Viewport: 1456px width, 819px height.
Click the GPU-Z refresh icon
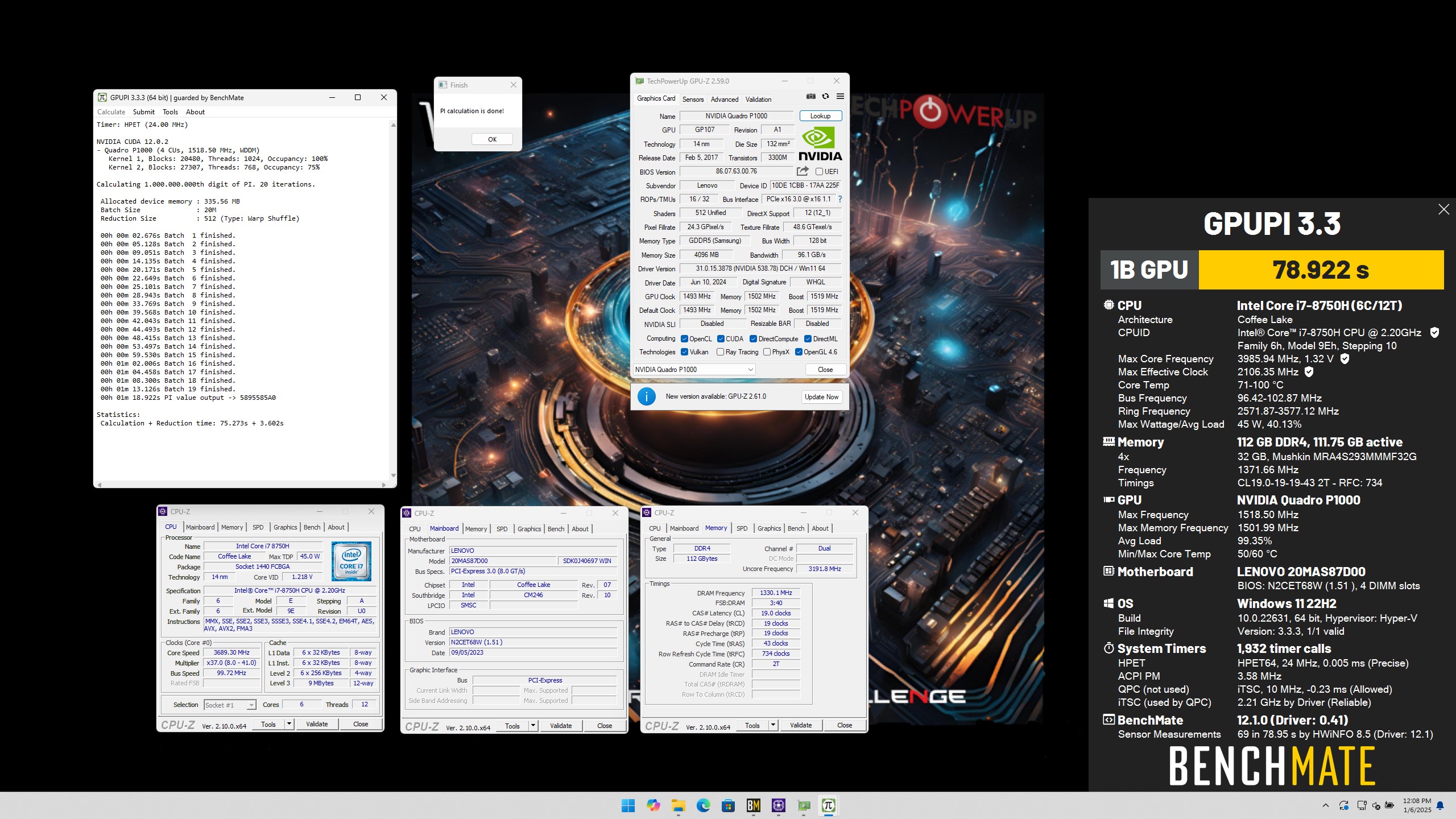coord(825,96)
